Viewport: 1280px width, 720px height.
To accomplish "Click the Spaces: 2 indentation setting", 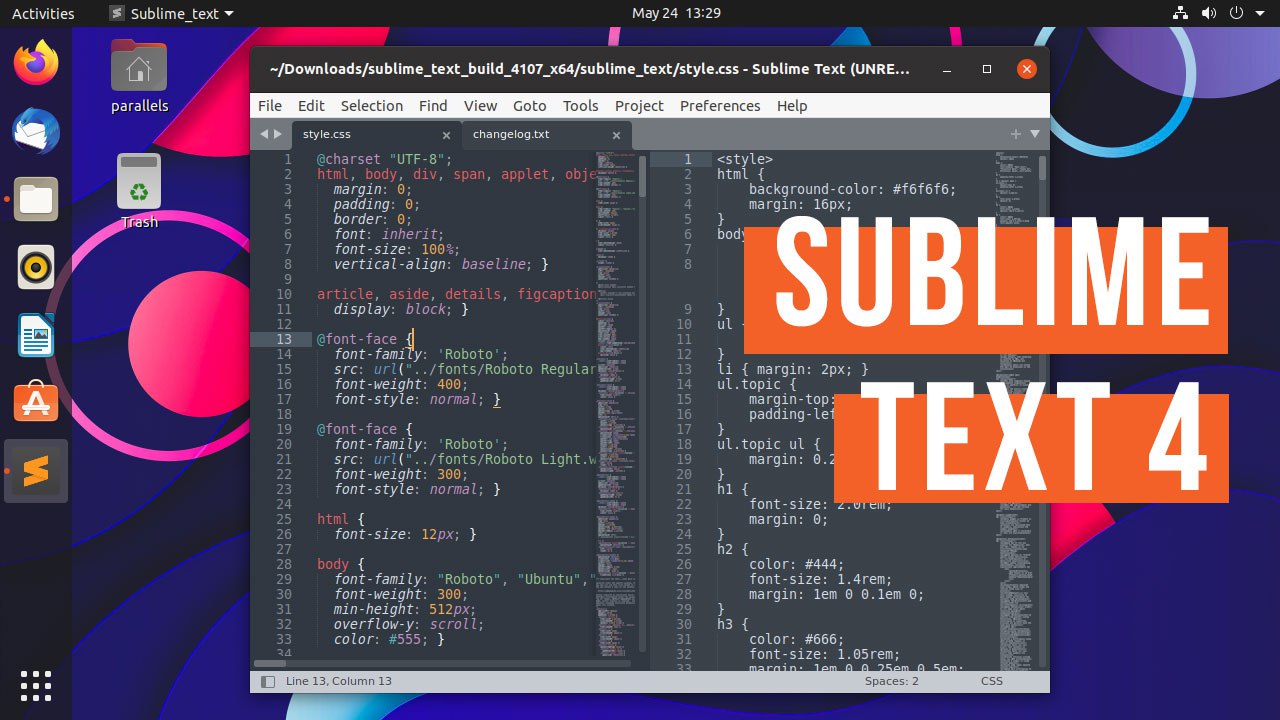I will click(892, 681).
